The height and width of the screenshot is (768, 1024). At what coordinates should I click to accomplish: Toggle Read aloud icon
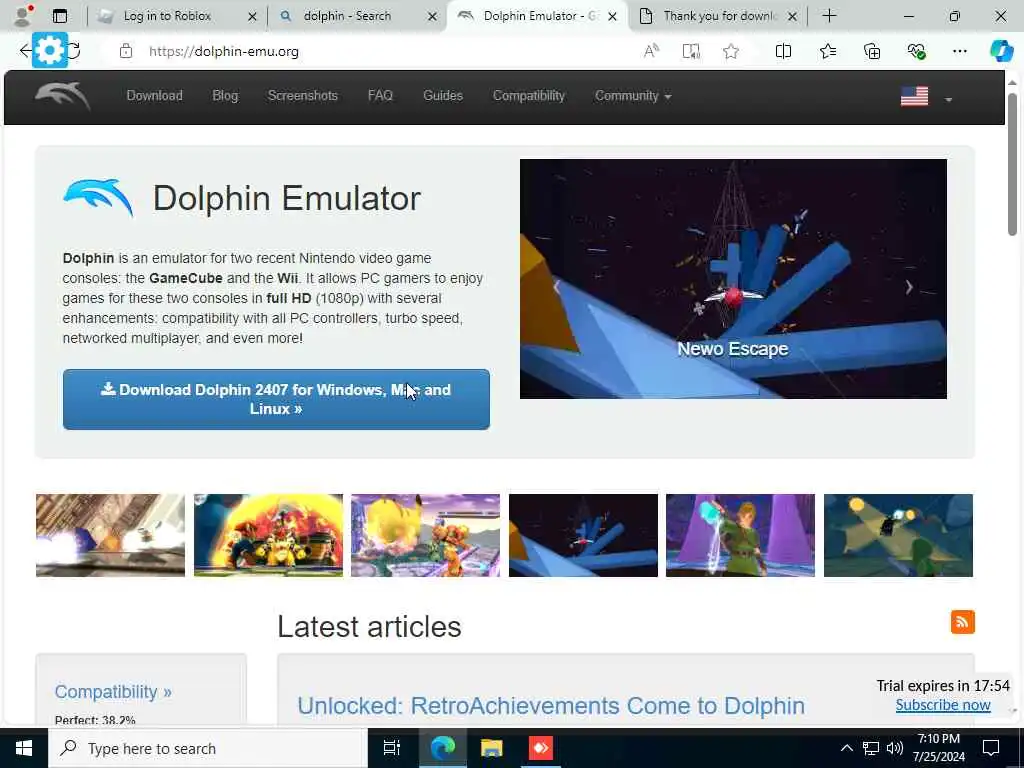coord(651,51)
